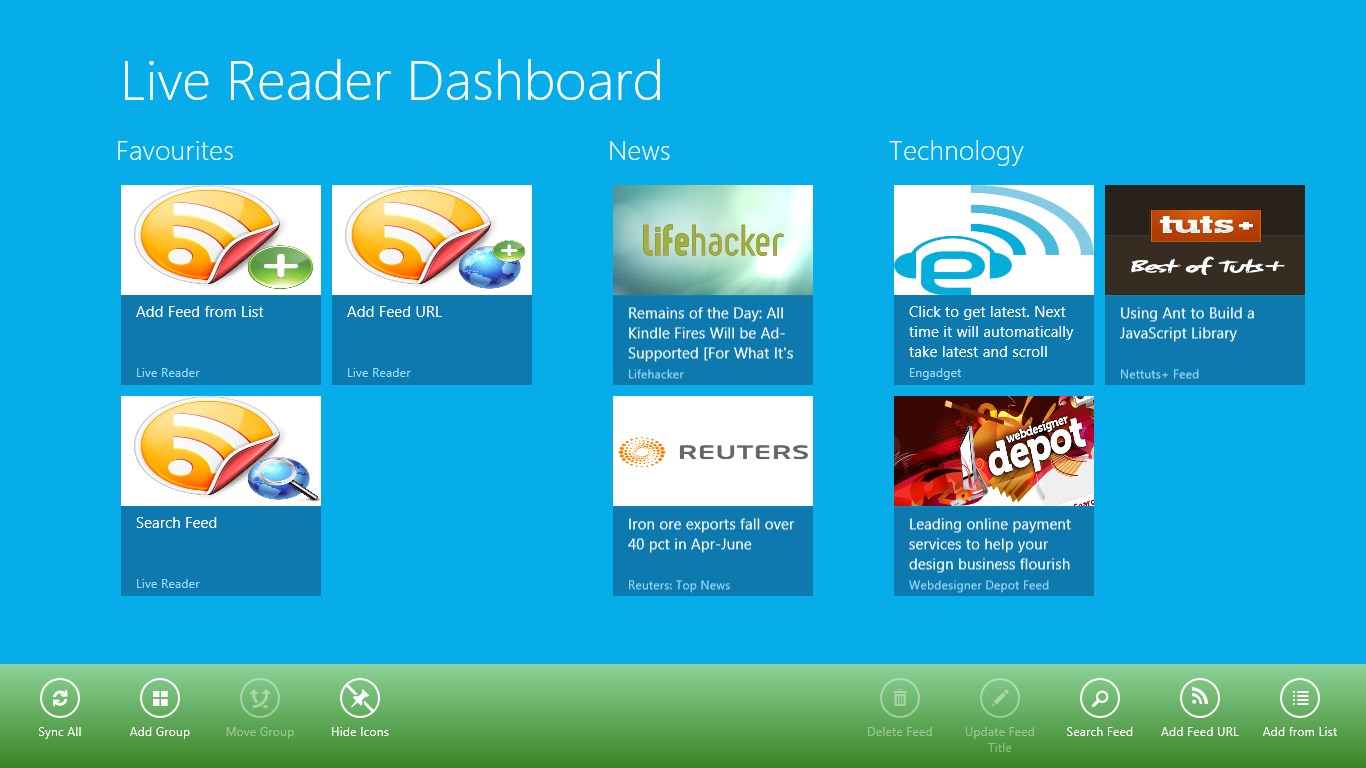The image size is (1366, 768).
Task: Click the 'Engadget' source label
Action: click(x=935, y=373)
